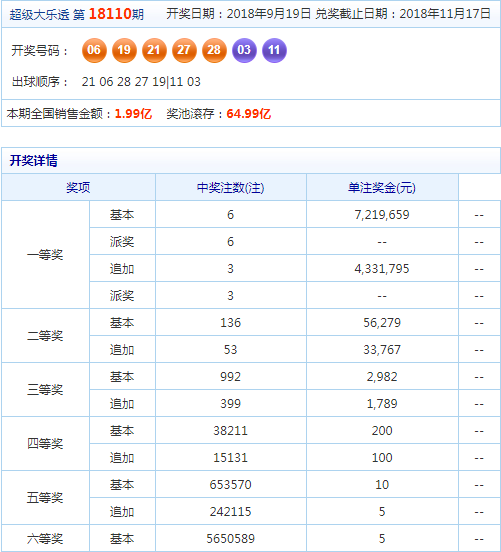Click the 64.99亿 prize pool amount
This screenshot has height=552, width=501.
pos(249,114)
